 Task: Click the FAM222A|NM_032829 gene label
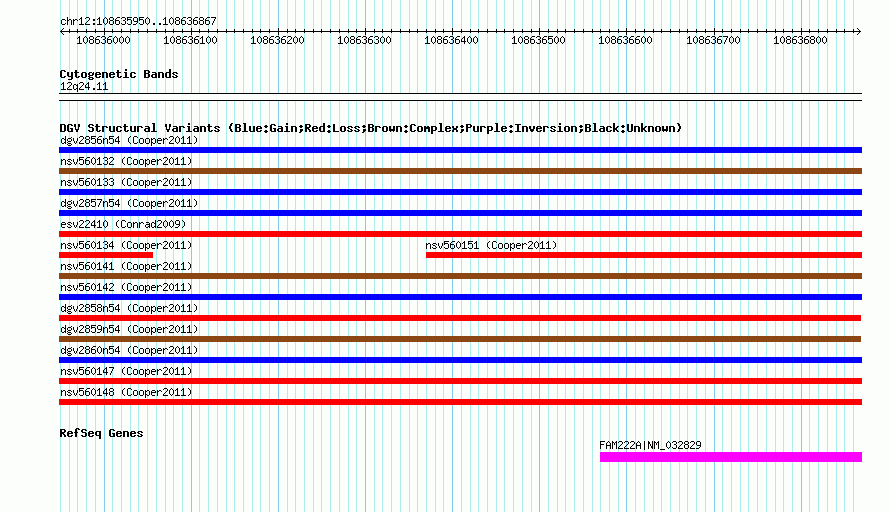click(x=650, y=445)
